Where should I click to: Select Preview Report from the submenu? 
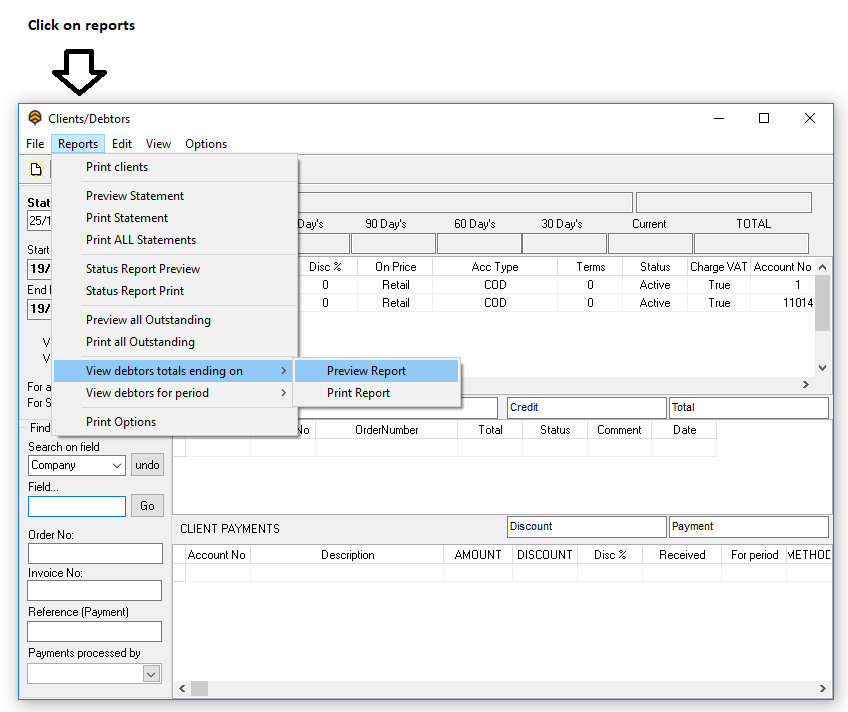coord(366,371)
